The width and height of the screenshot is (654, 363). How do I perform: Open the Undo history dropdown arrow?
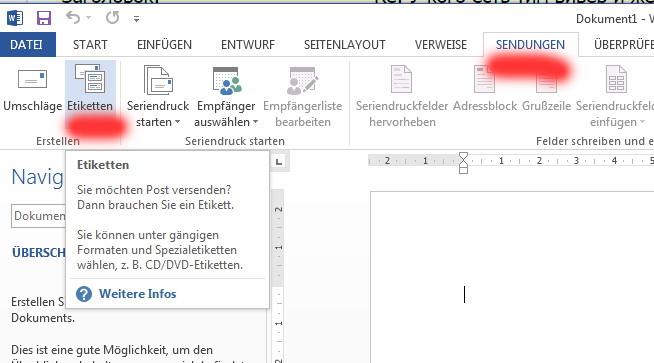[88, 18]
